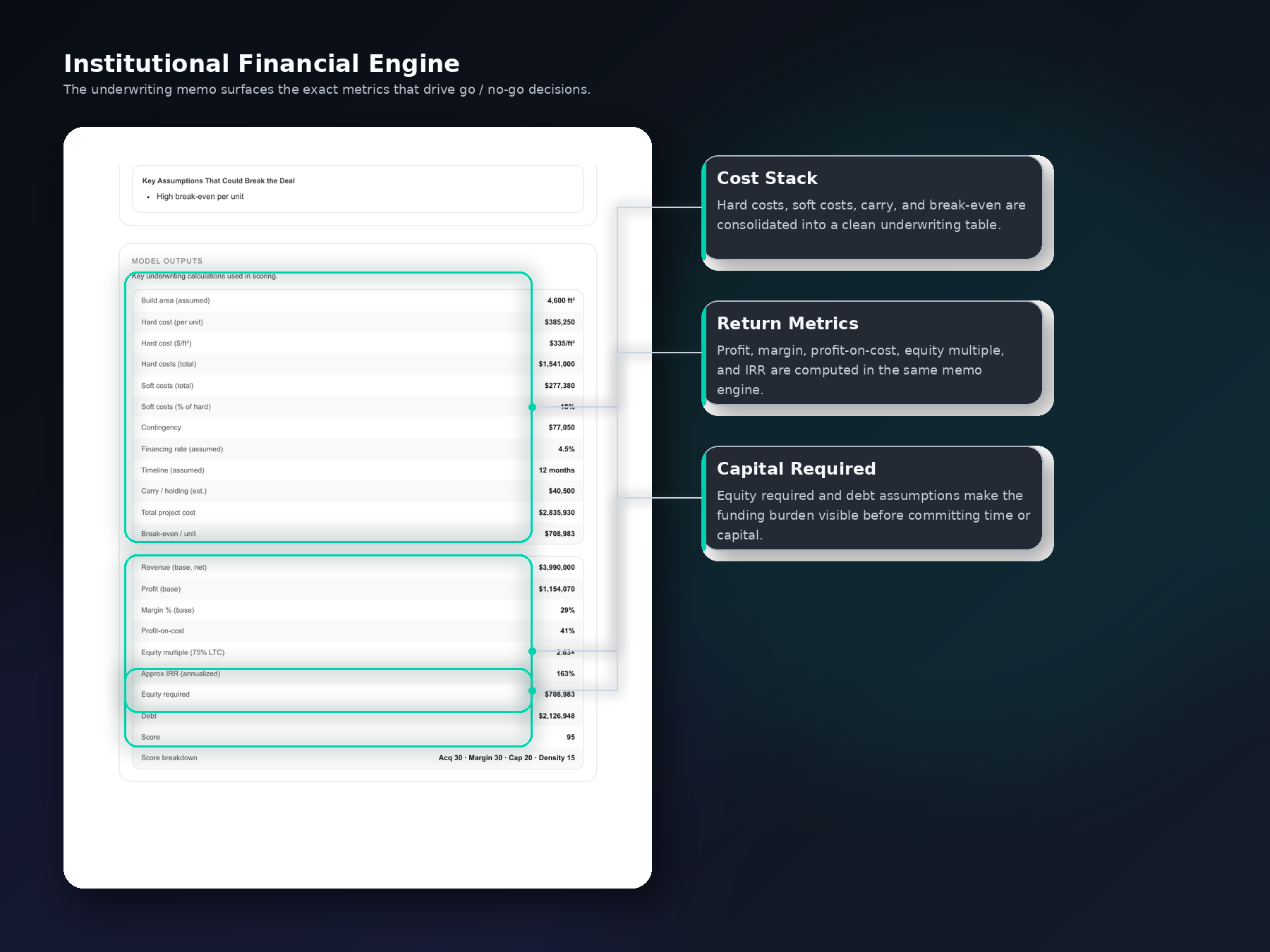
Task: Select the "Soft costs (total)" row label
Action: click(167, 386)
